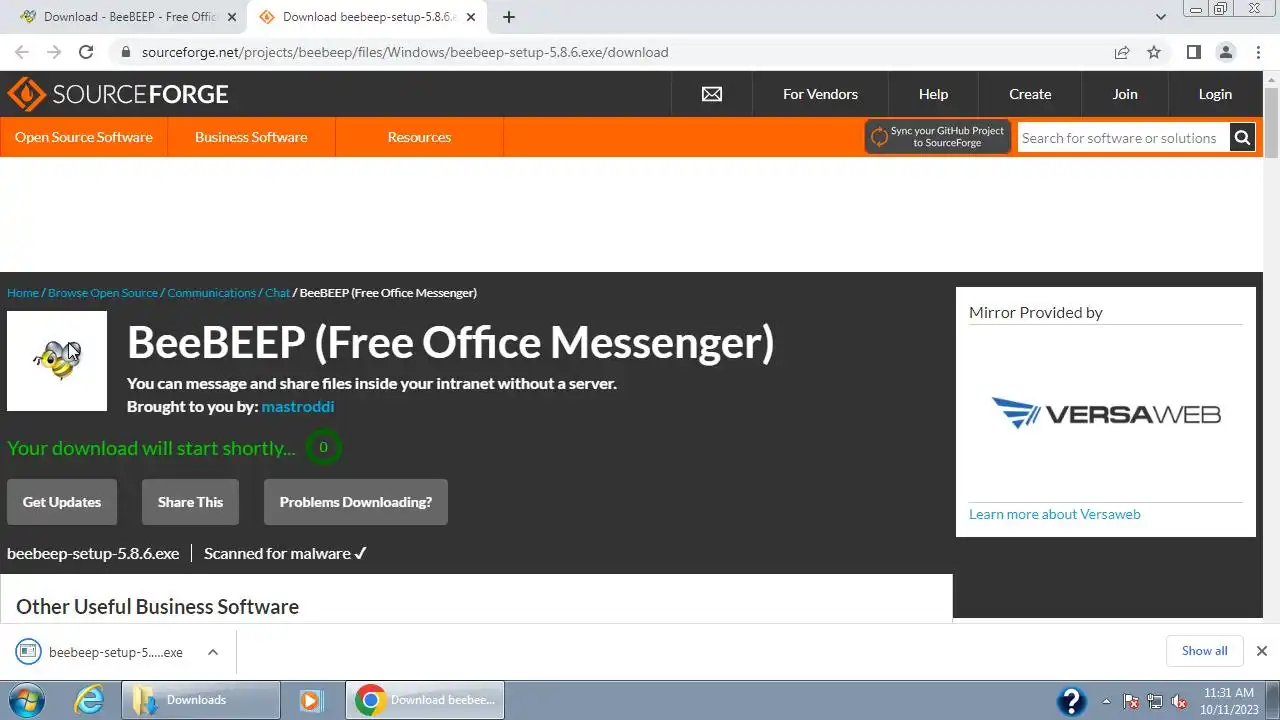Click Sync your GitHub Project button
This screenshot has width=1280, height=720.
click(x=938, y=137)
